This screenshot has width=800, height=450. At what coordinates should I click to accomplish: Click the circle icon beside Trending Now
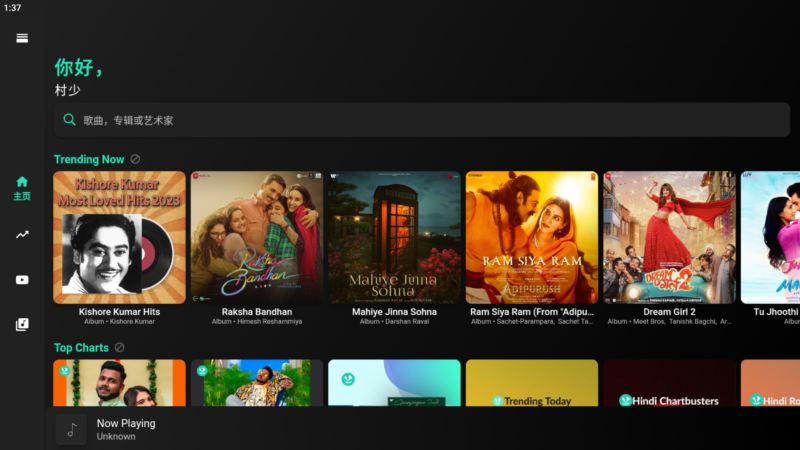[x=135, y=159]
